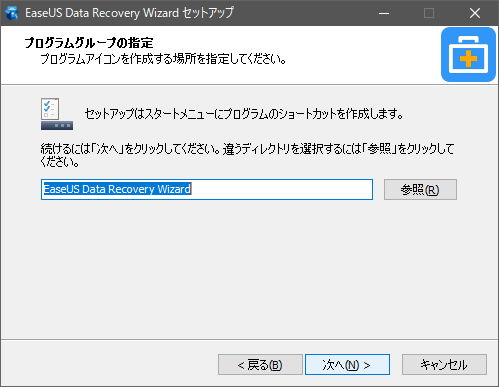Screen dimensions: 499x387
Task: Click the checklist shortcut icon
Action: (57, 114)
